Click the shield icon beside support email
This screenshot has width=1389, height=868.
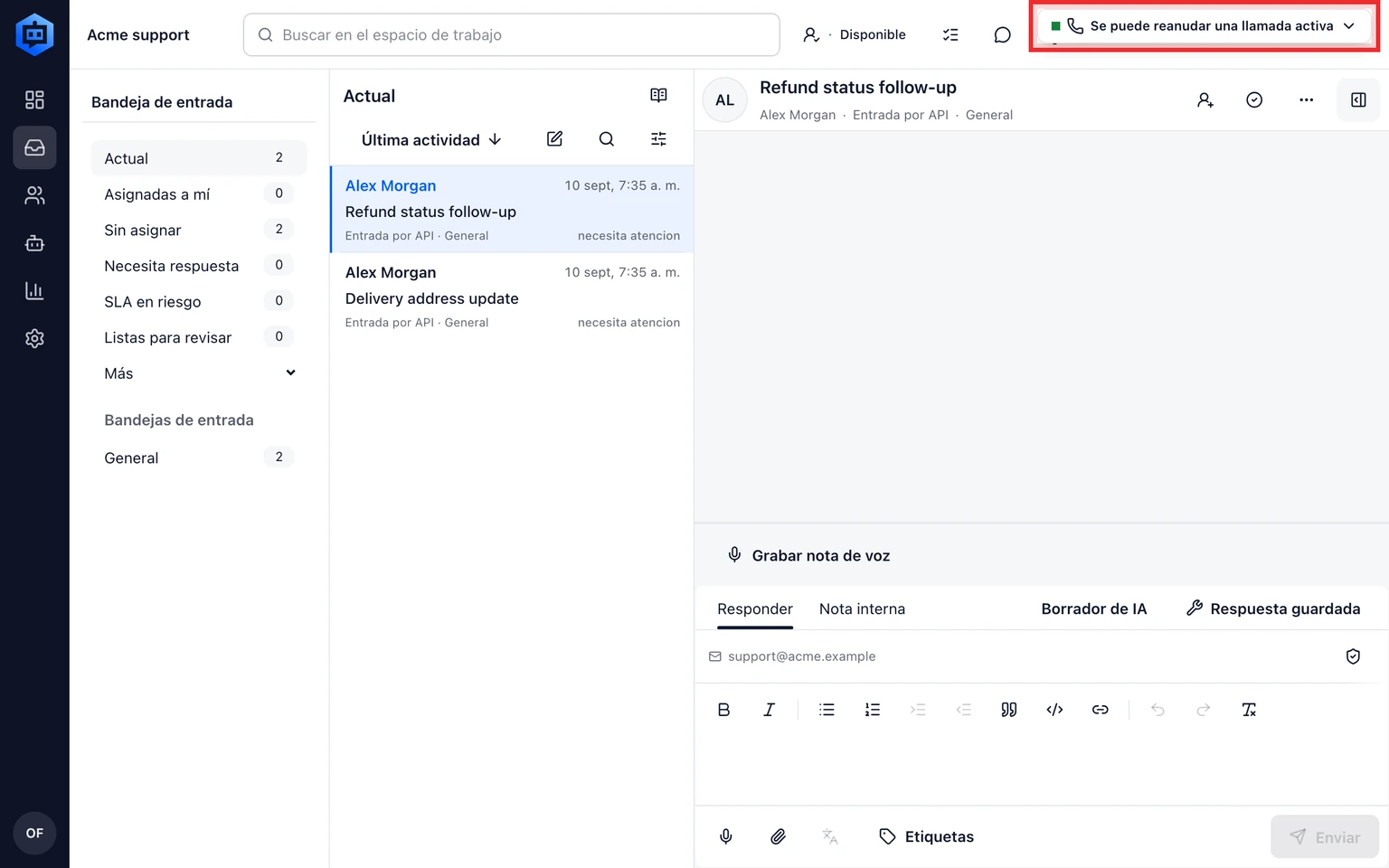(1353, 656)
